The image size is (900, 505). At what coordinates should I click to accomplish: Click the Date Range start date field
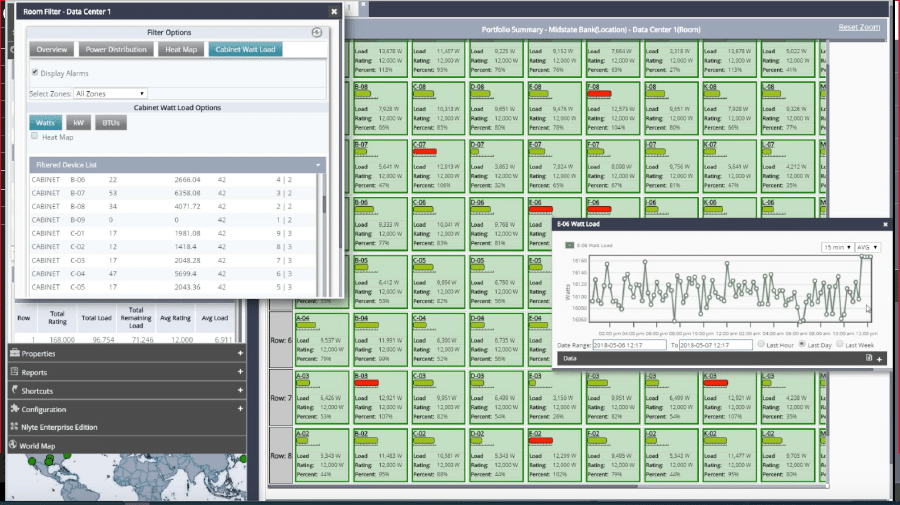point(629,344)
